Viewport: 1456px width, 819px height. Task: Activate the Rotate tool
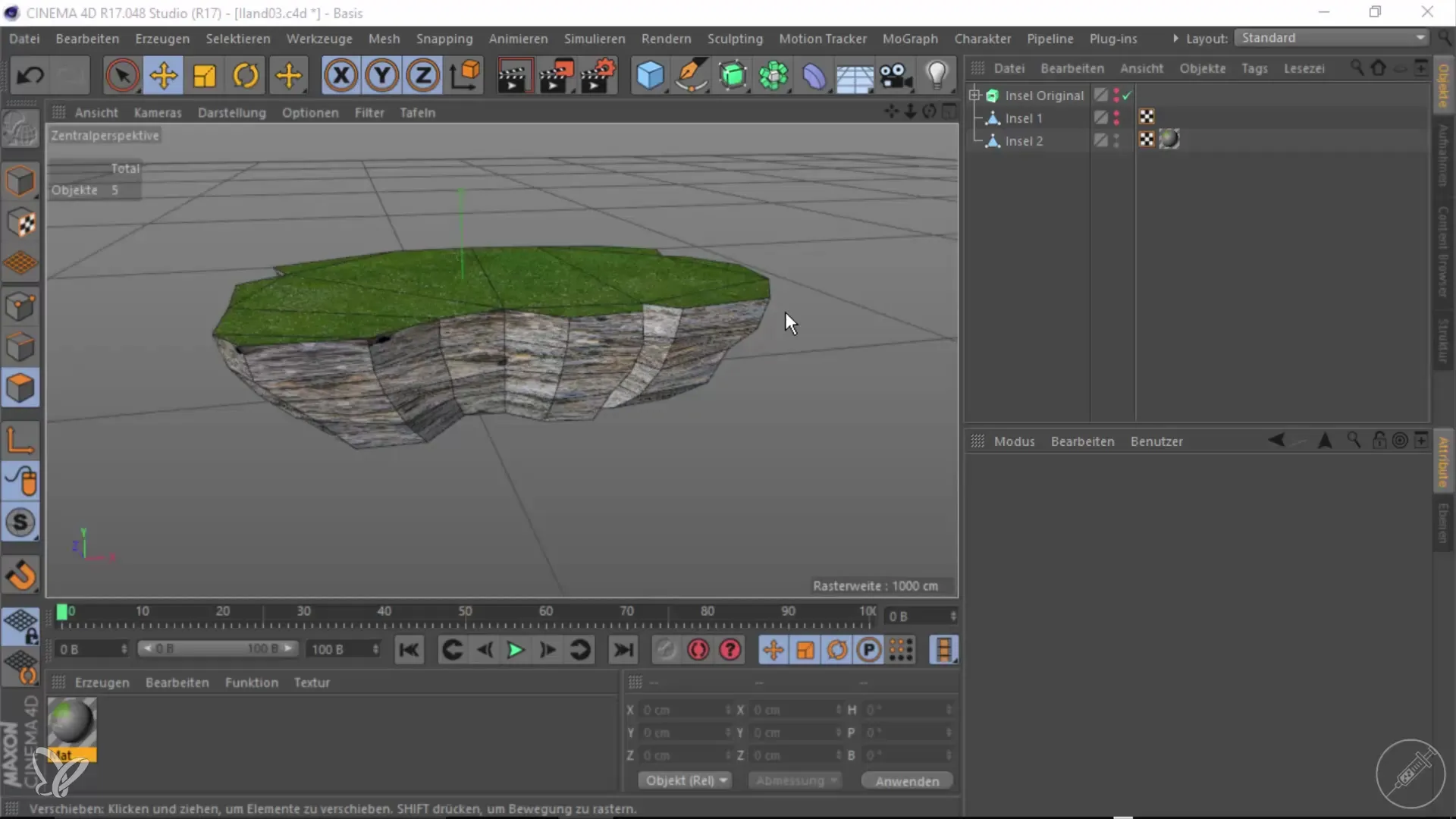pyautogui.click(x=246, y=75)
